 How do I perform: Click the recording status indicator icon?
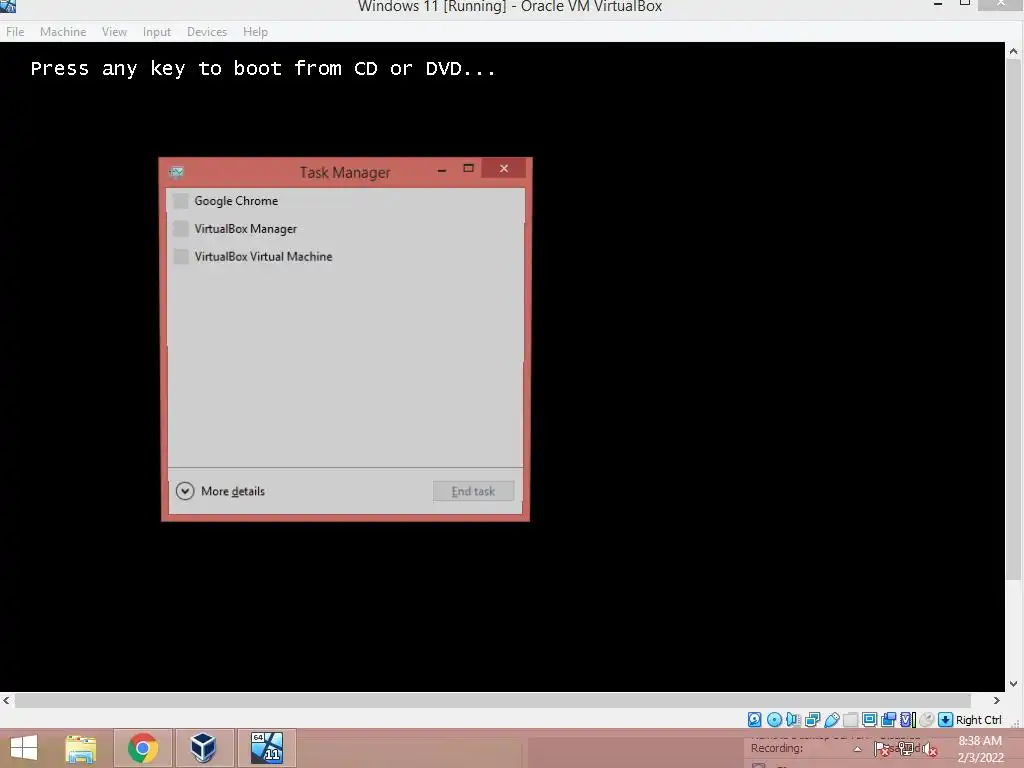888,720
